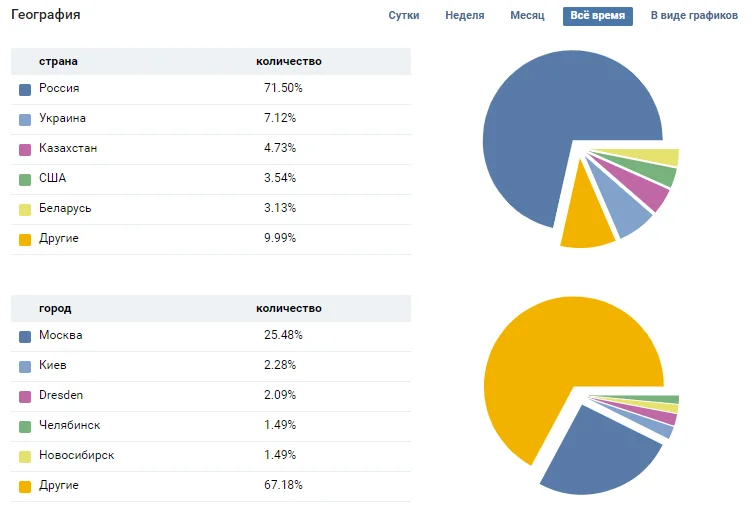Viewport: 754px width, 515px height.
Task: Click the Dresden purple color swatch
Action: coord(25,397)
